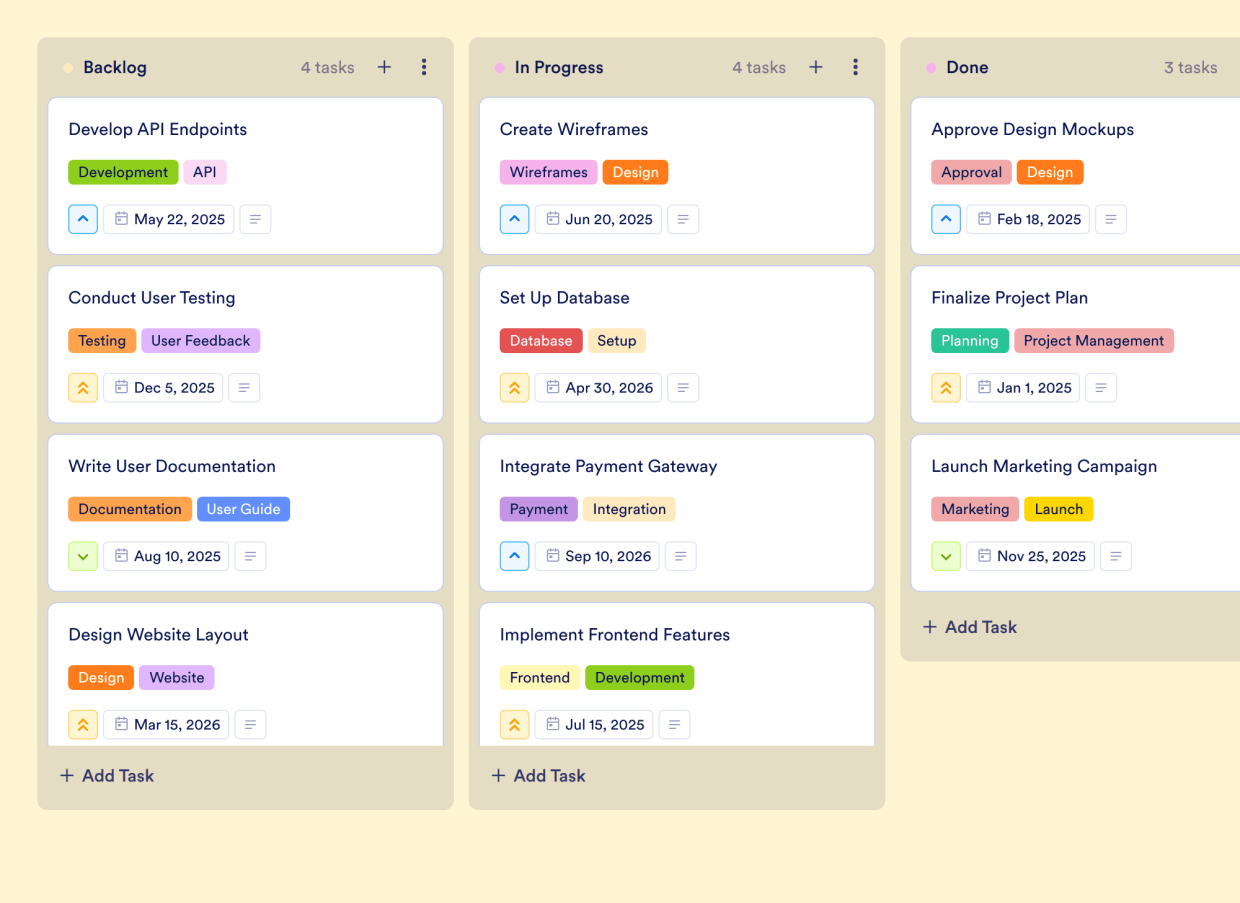The image size is (1240, 903).
Task: Click Add Task in the Done column
Action: 969,627
